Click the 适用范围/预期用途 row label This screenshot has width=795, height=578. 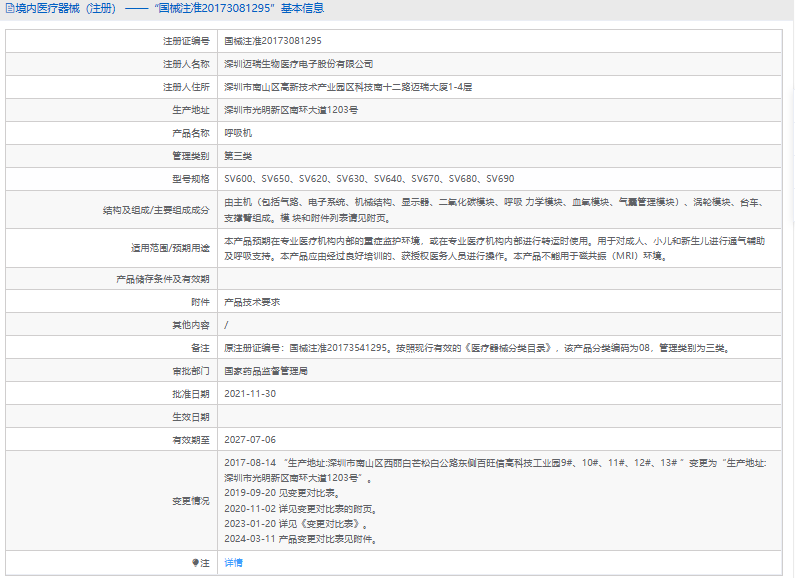[x=170, y=248]
